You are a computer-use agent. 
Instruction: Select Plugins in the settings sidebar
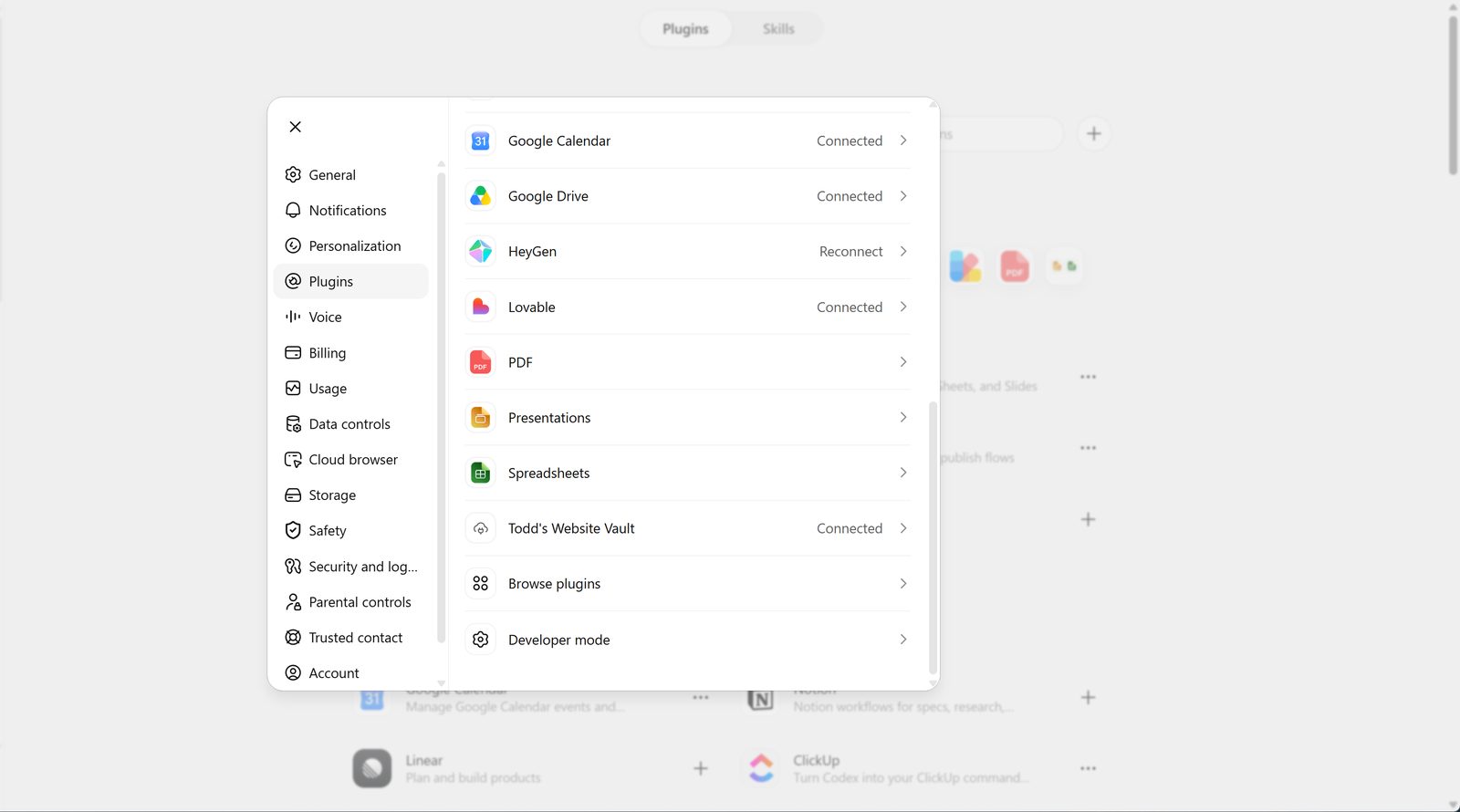tap(351, 281)
